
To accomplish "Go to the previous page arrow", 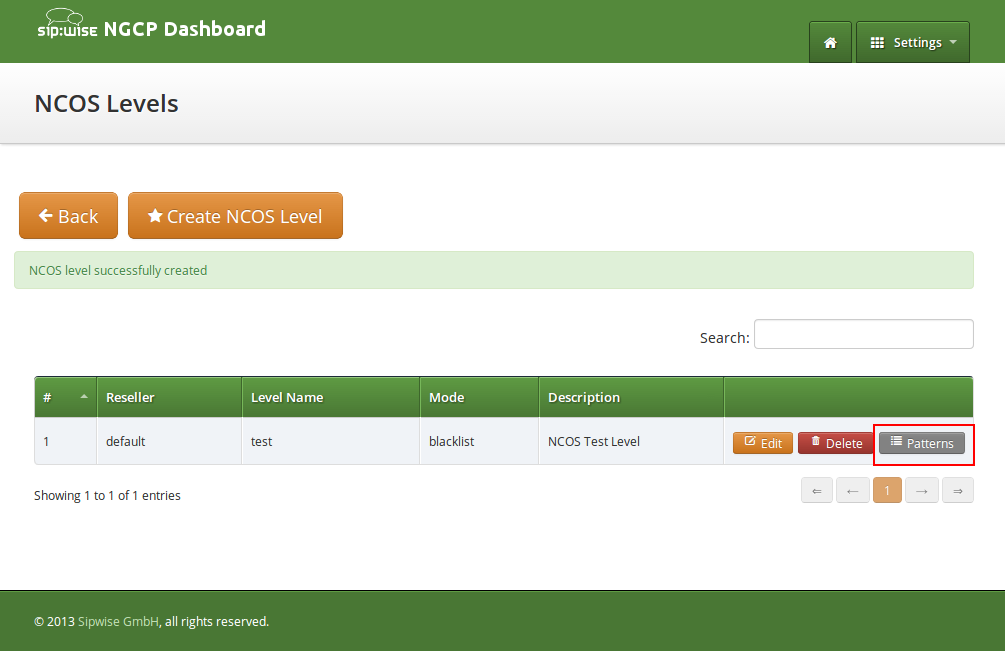I will tap(852, 491).
